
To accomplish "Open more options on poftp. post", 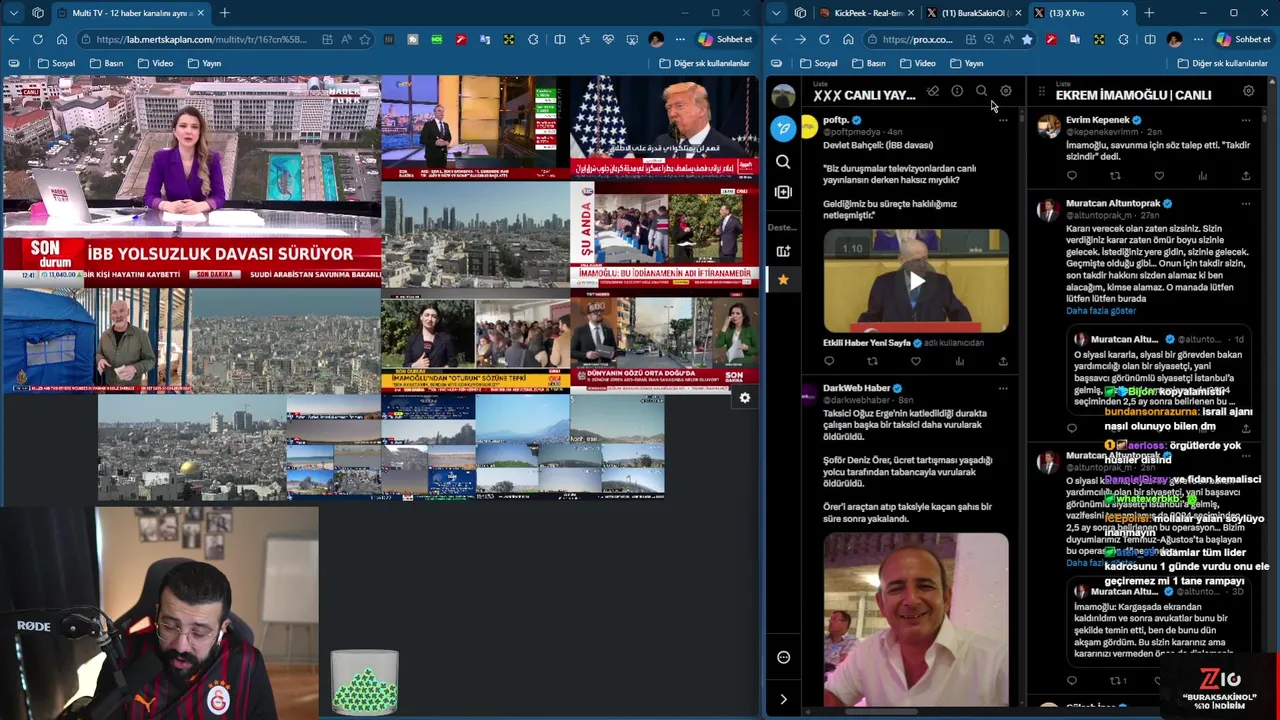I will [x=1003, y=120].
